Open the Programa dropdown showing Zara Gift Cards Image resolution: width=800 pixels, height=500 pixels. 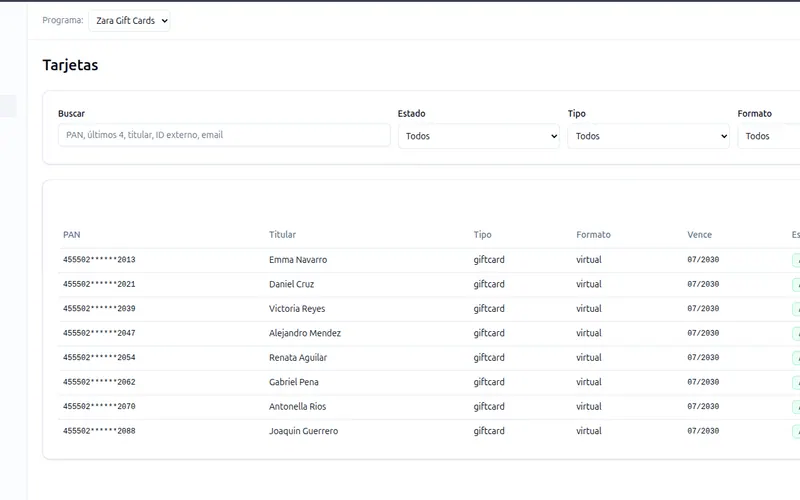pyautogui.click(x=129, y=21)
